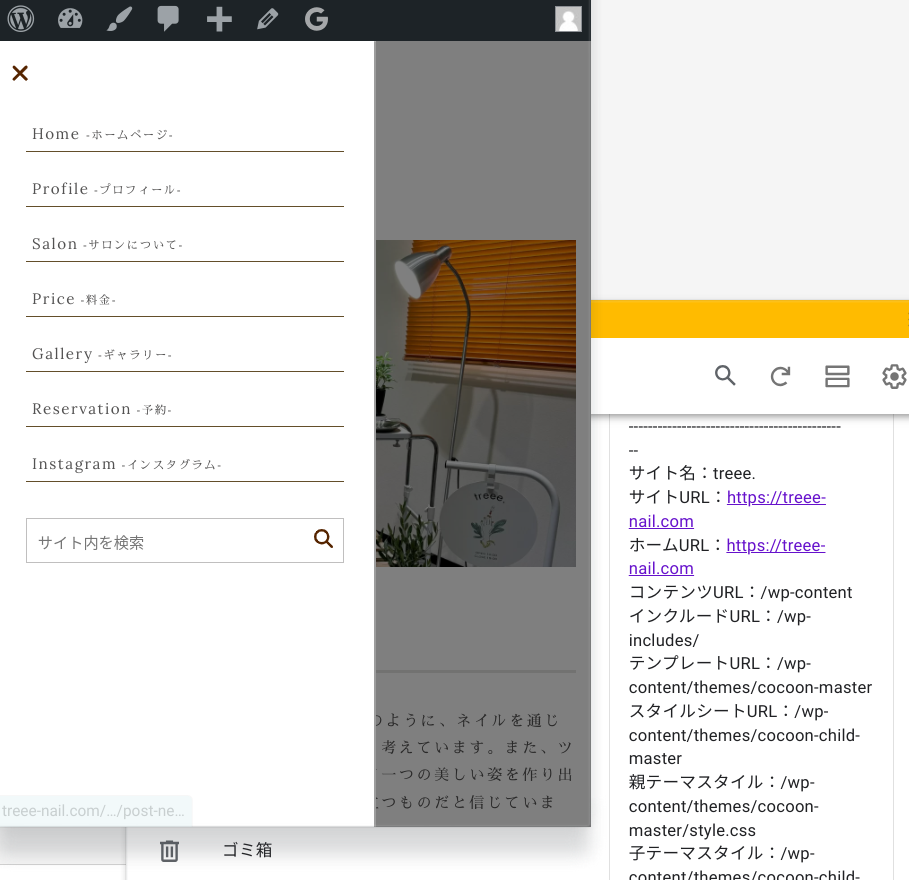View comments via the speech bubble icon
The width and height of the screenshot is (909, 880).
click(167, 18)
